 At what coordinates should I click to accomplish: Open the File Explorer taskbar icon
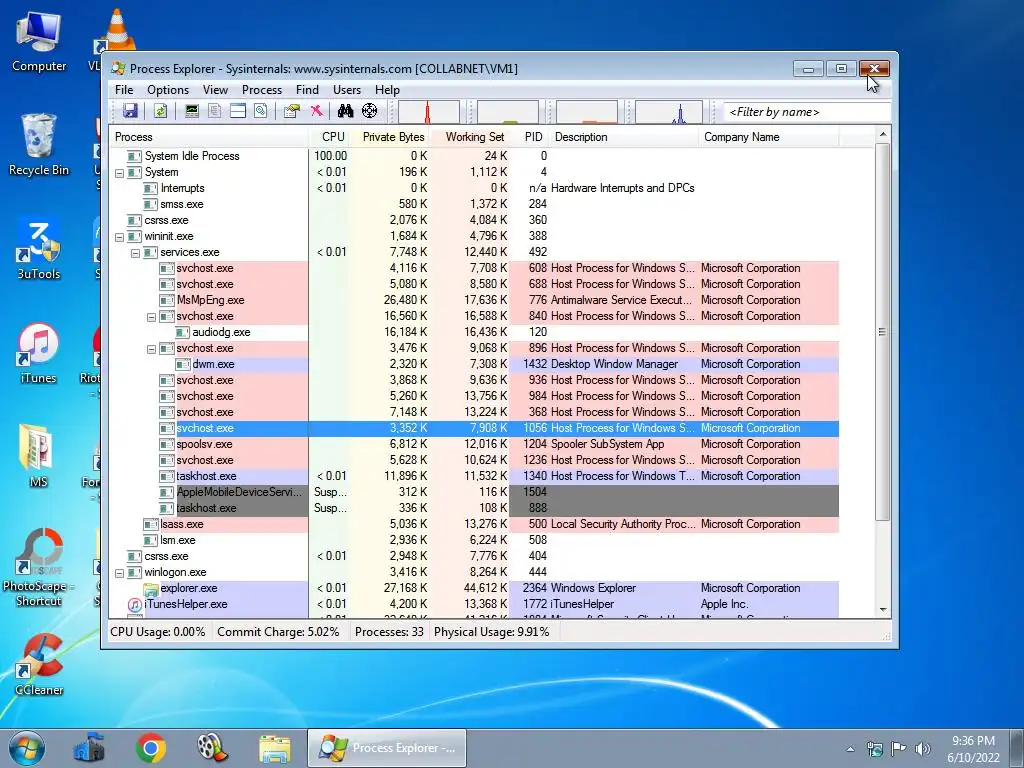pos(275,748)
